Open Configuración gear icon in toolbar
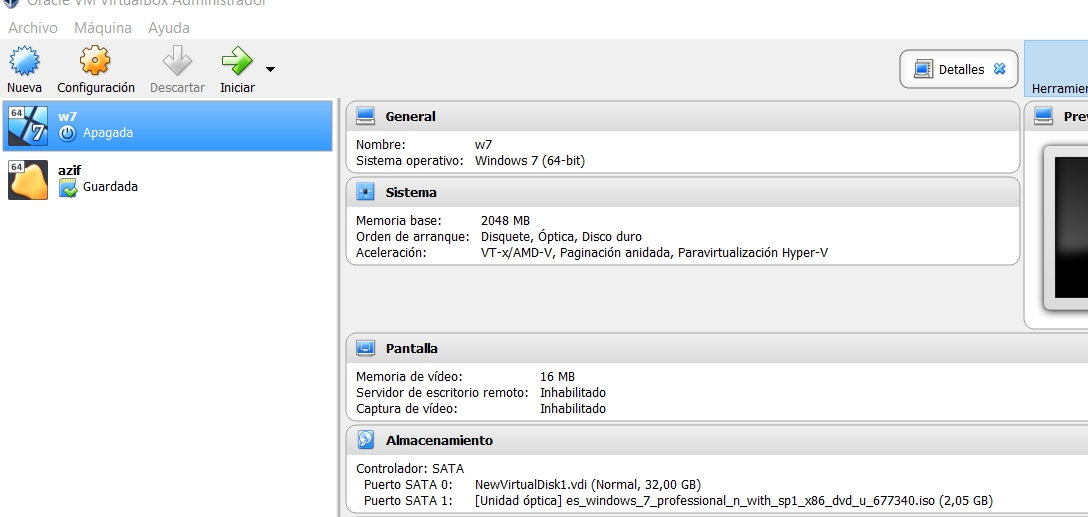The image size is (1088, 517). [x=95, y=63]
